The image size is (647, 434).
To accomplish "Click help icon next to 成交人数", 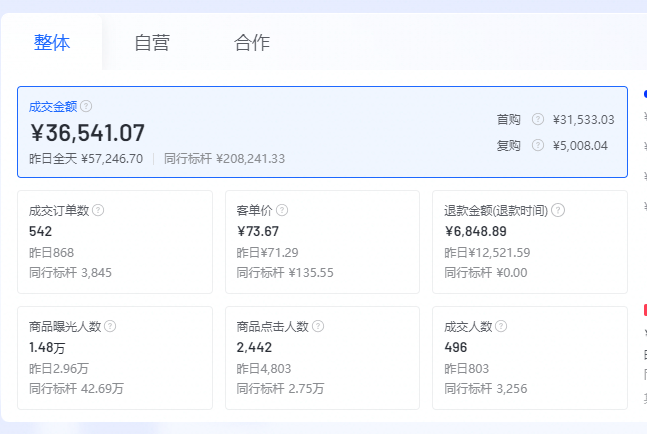I will [x=501, y=326].
